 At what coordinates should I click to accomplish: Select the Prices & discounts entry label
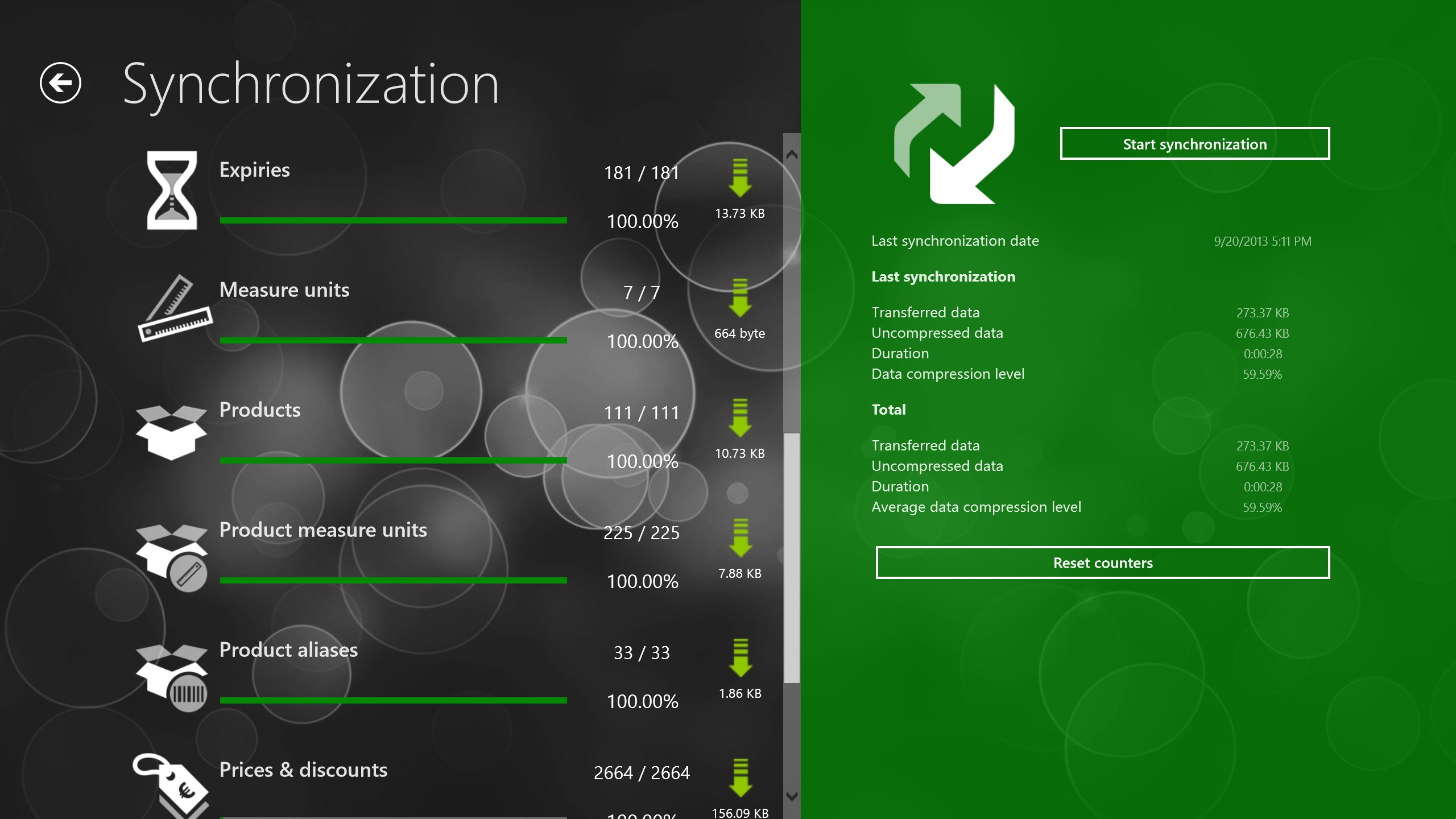(303, 770)
